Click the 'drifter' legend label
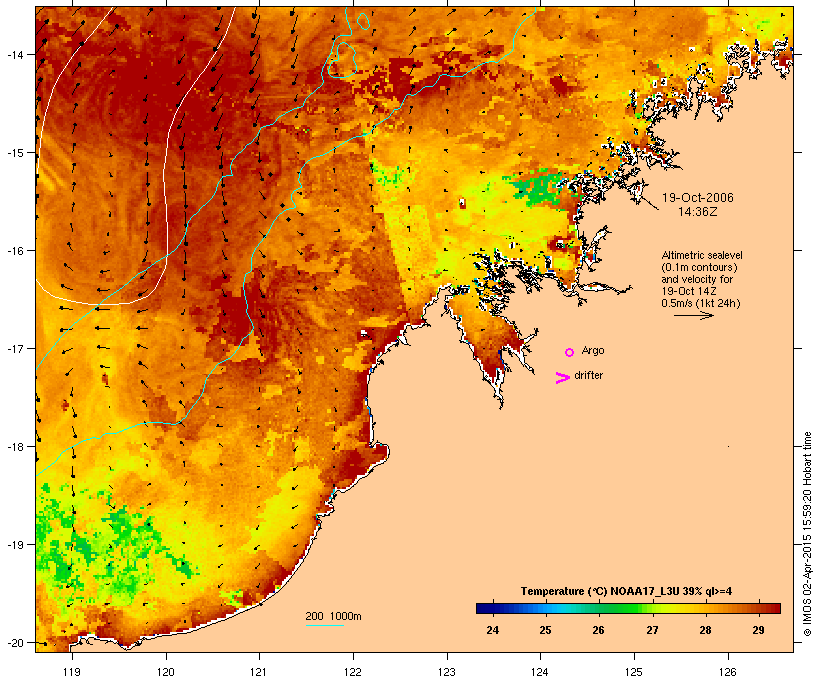This screenshot has width=820, height=680. [x=588, y=375]
